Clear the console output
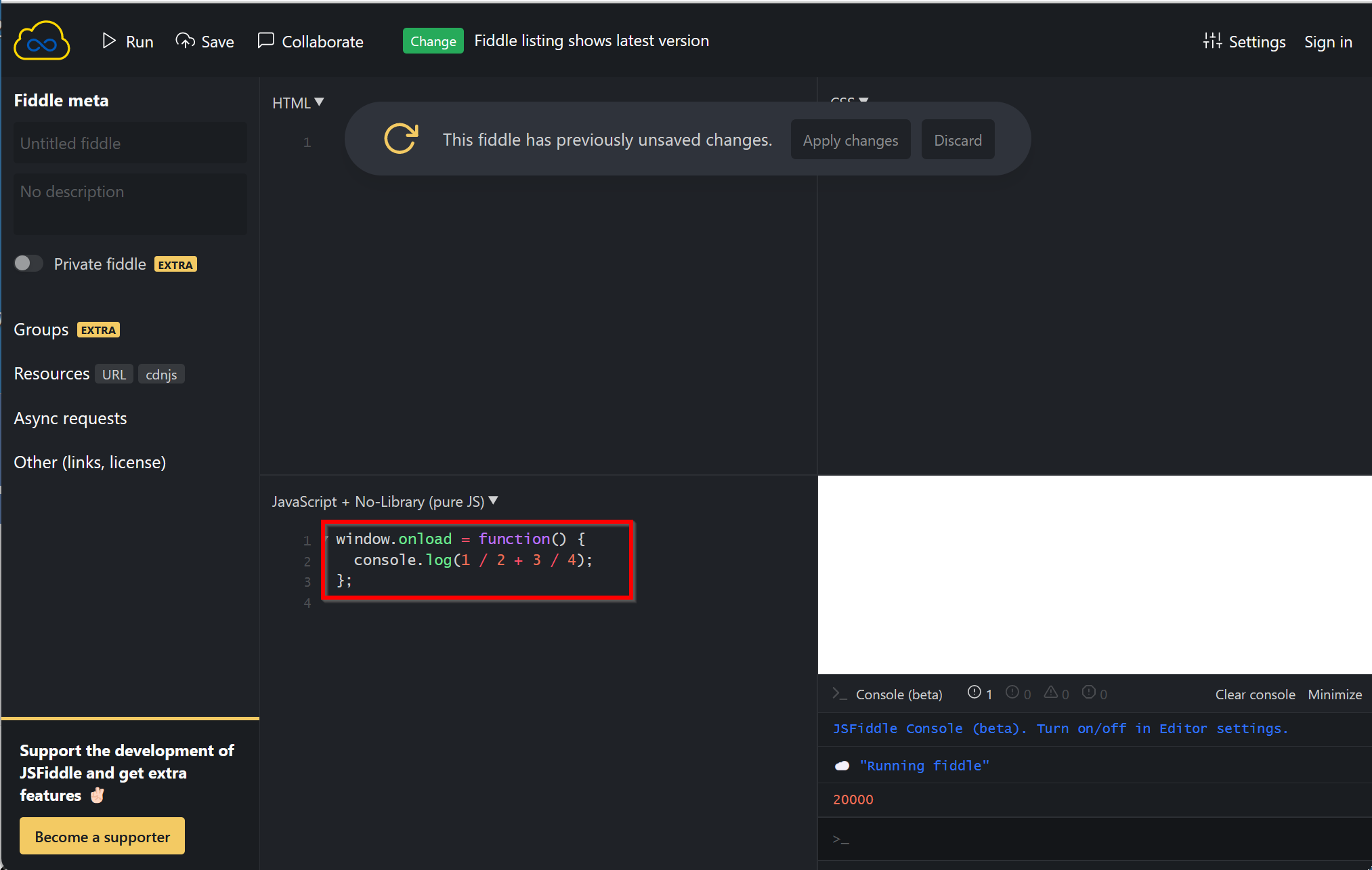Viewport: 1372px width, 870px height. pos(1255,695)
